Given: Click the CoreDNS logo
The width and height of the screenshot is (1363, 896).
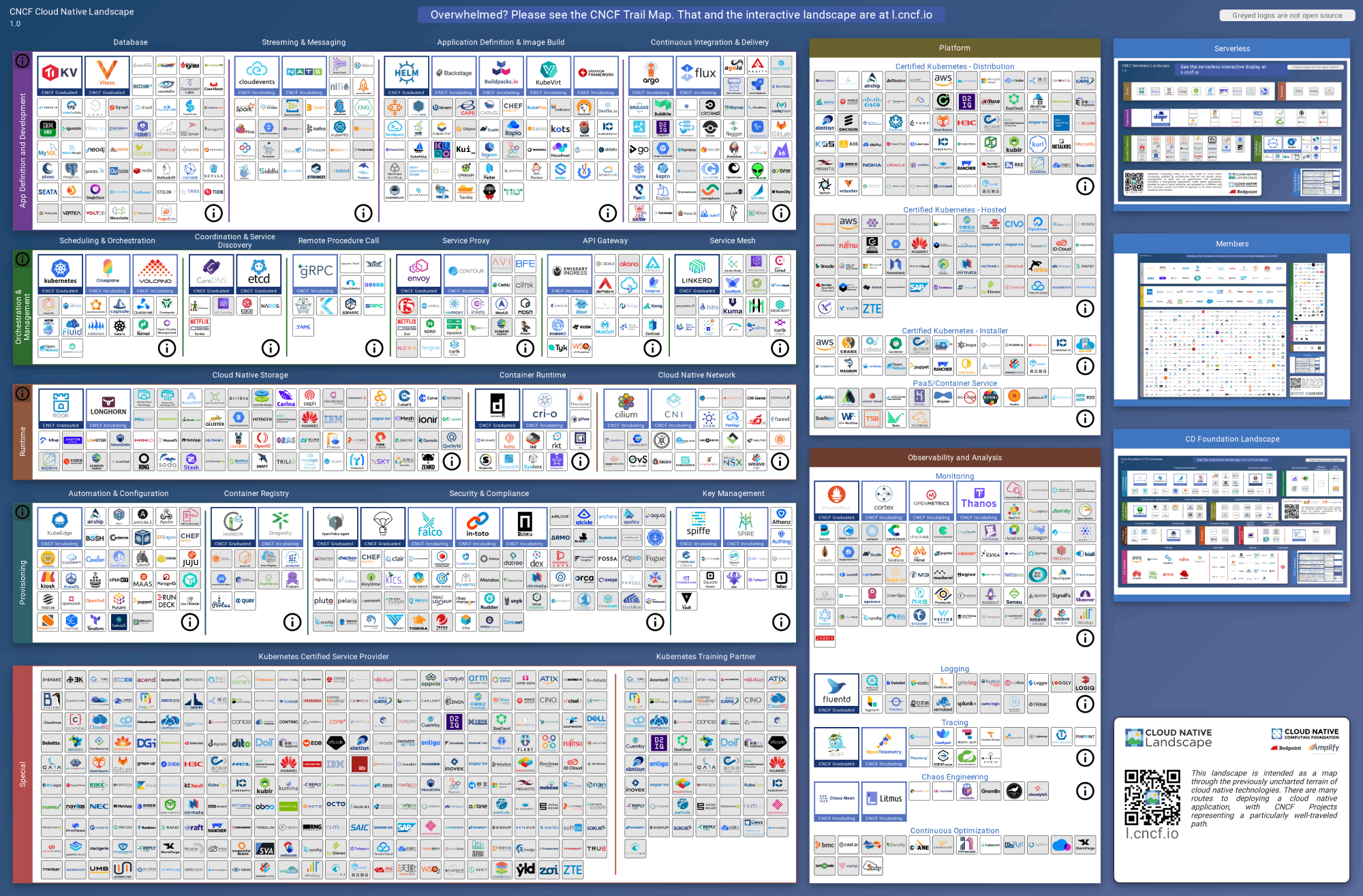Looking at the screenshot, I should [211, 275].
